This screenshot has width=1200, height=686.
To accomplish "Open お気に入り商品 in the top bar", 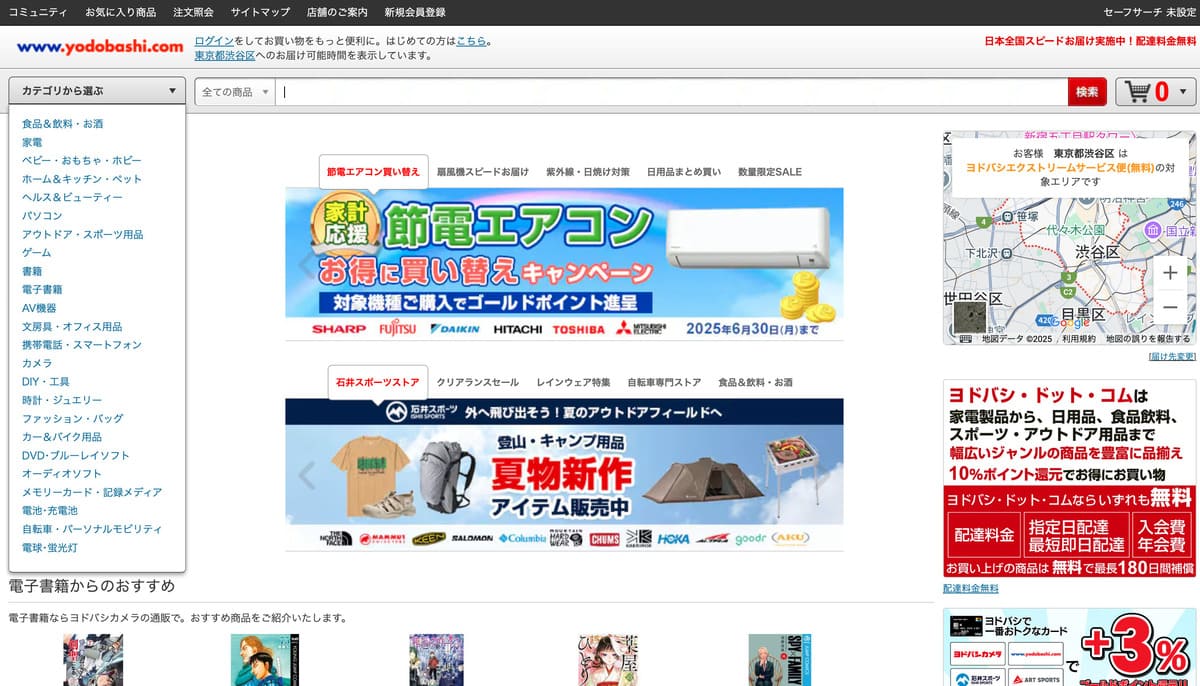I will (120, 12).
